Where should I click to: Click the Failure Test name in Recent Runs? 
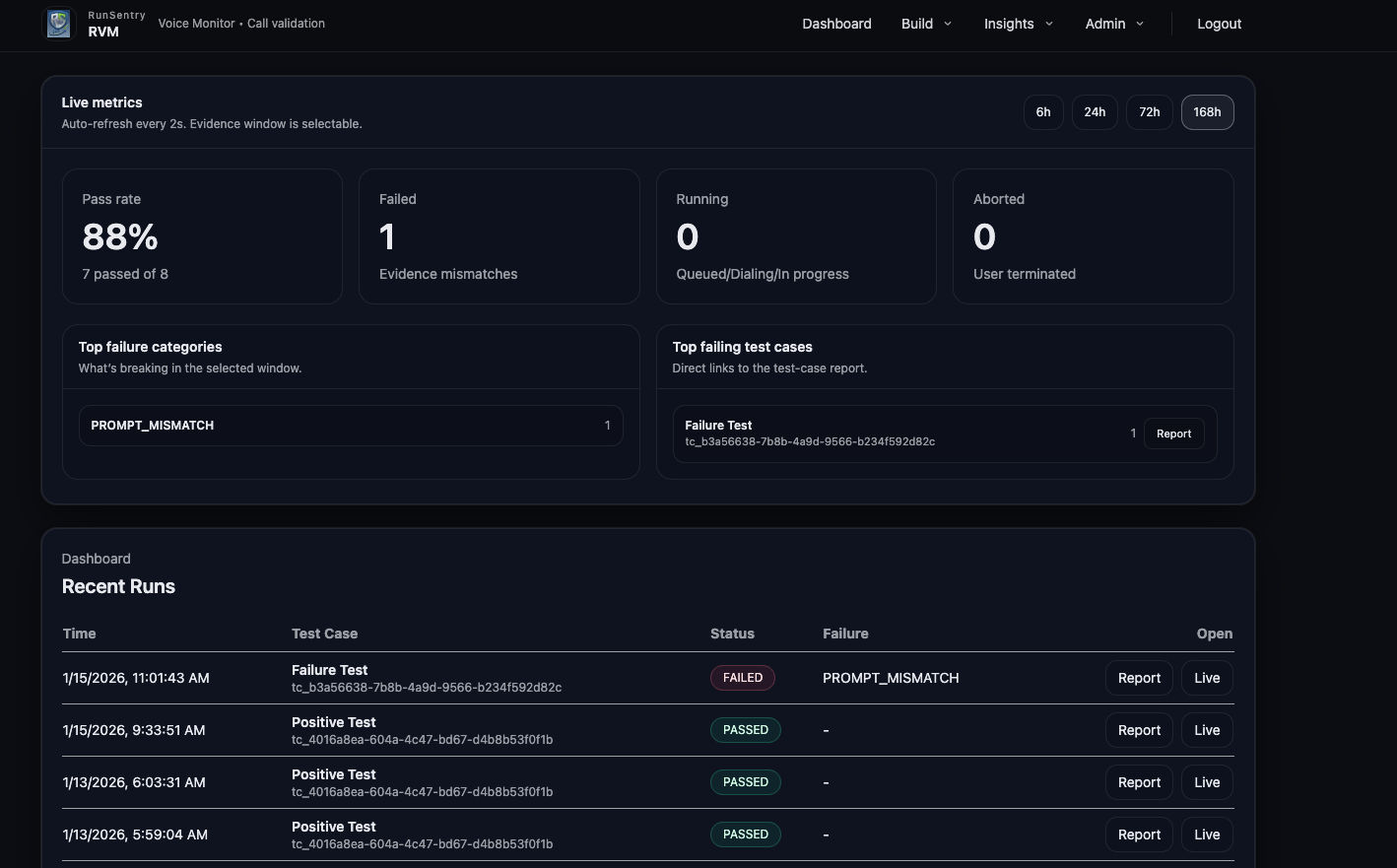tap(329, 670)
